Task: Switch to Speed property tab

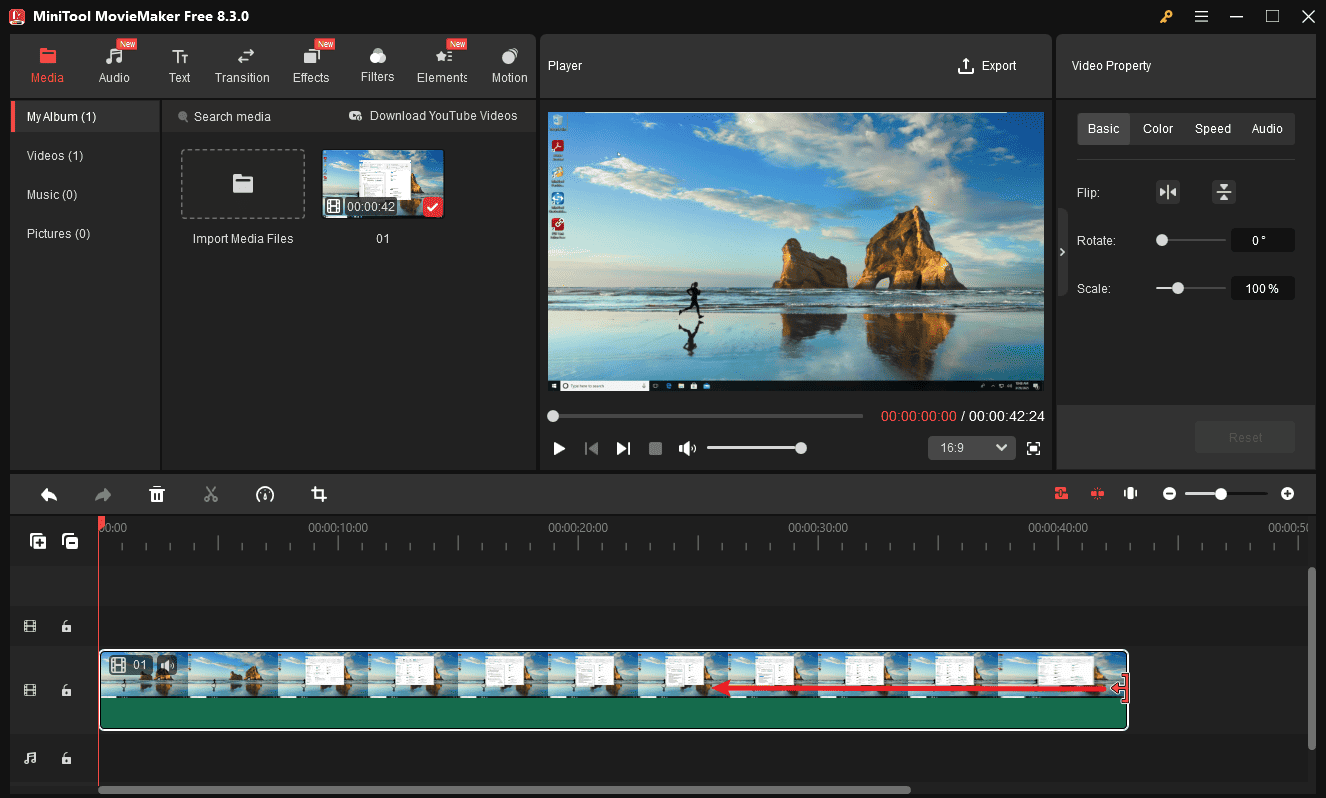Action: (x=1213, y=129)
